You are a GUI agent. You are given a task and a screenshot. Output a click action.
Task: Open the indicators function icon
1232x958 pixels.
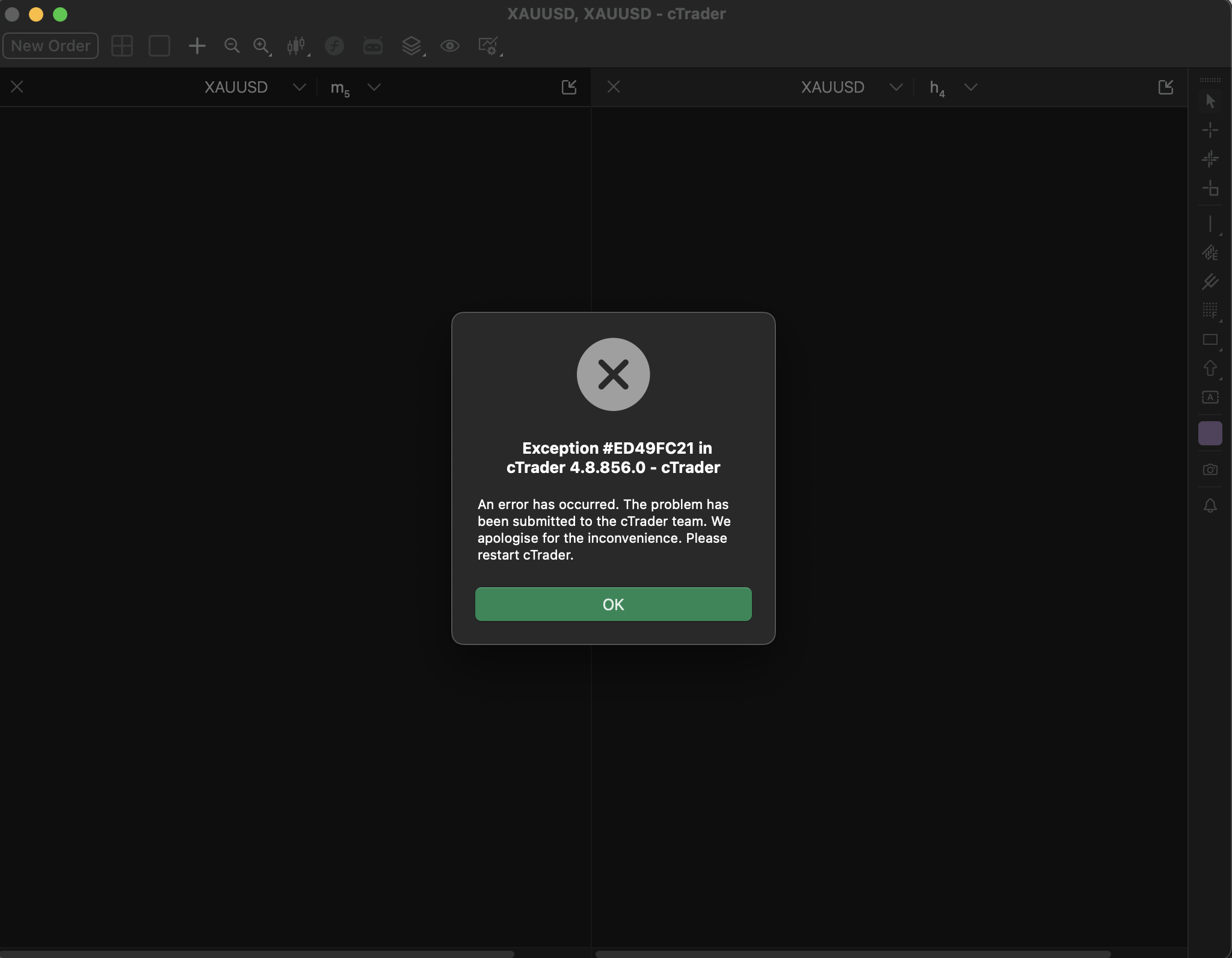pos(334,46)
